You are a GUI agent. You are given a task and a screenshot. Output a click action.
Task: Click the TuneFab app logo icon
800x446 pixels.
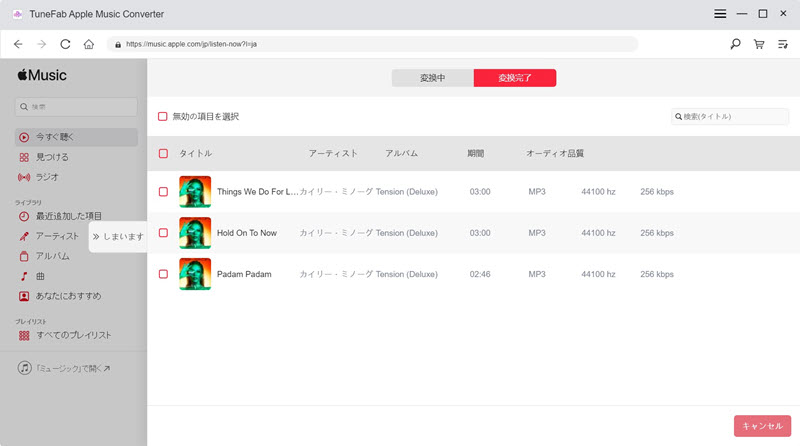(17, 14)
